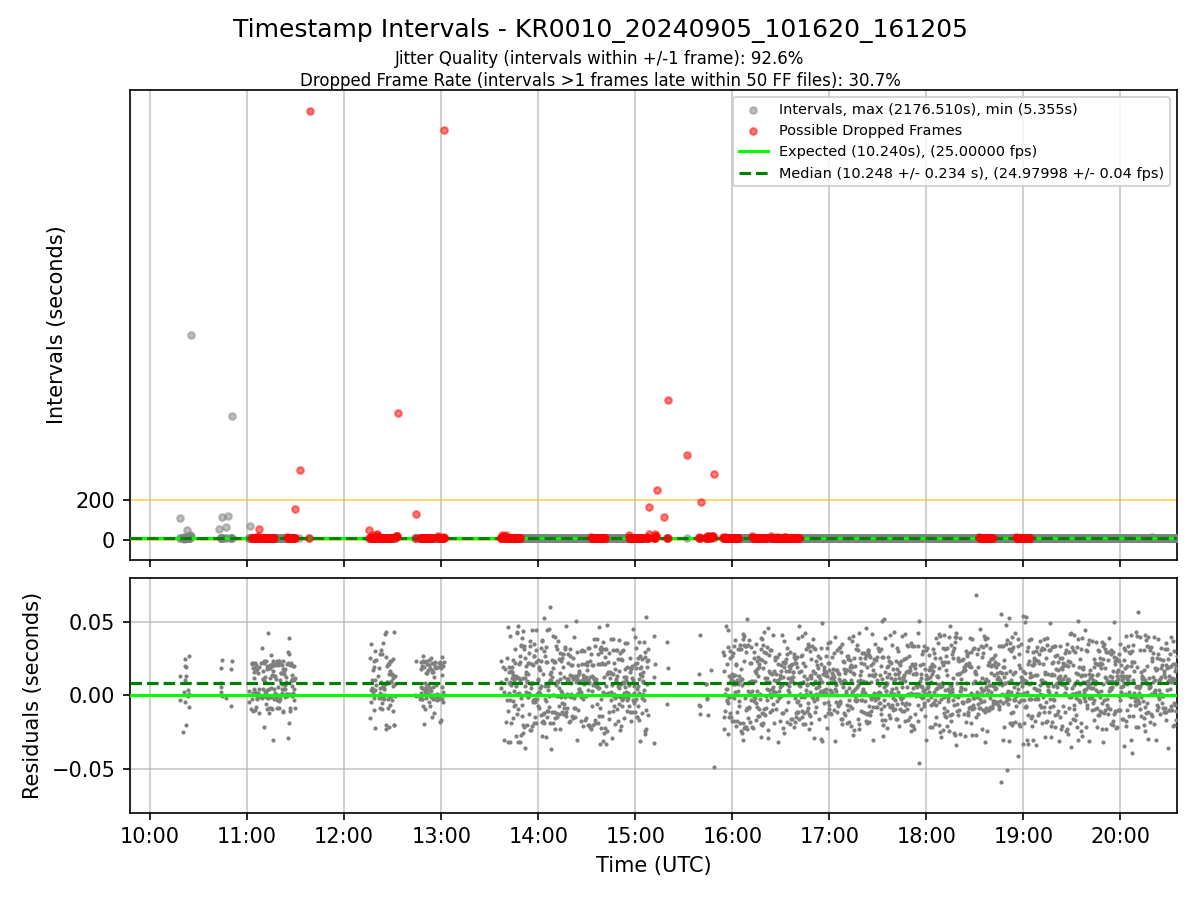Click the red legend marker for Possible Dropped Frames
Image resolution: width=1200 pixels, height=900 pixels.
[753, 131]
